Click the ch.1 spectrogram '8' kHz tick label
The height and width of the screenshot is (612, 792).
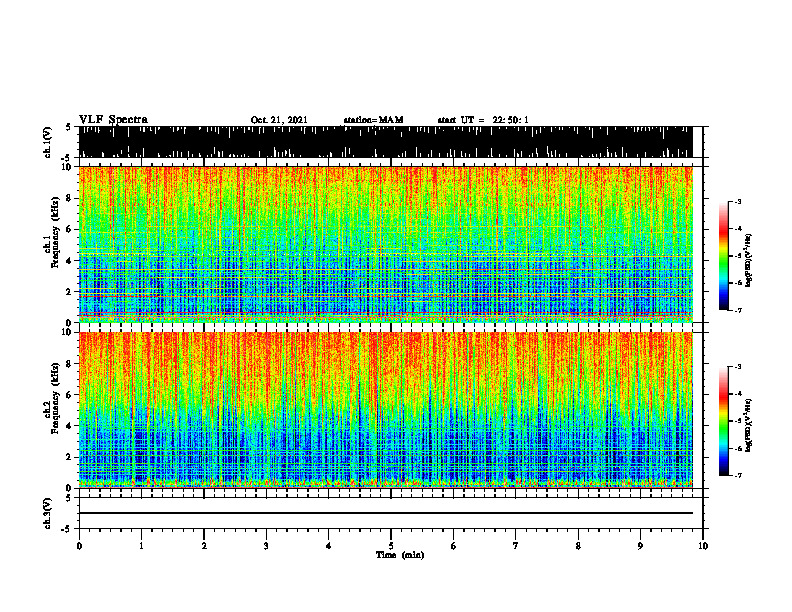70,198
